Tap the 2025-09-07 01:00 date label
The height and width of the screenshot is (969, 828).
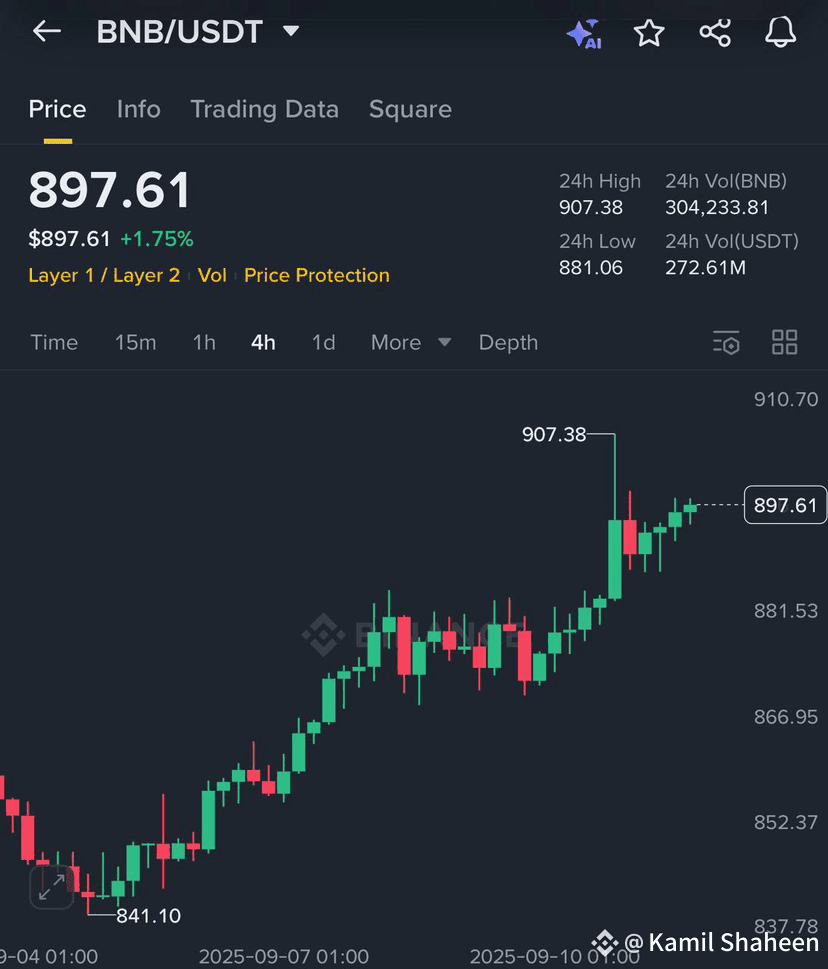click(284, 957)
